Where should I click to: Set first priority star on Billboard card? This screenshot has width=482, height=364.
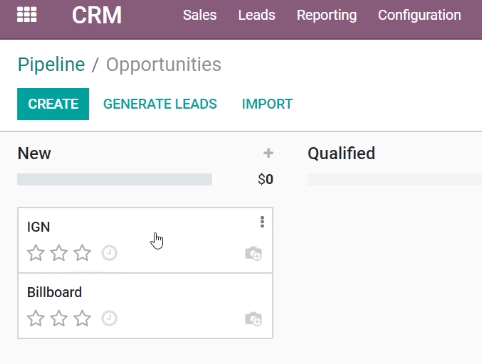[36, 318]
